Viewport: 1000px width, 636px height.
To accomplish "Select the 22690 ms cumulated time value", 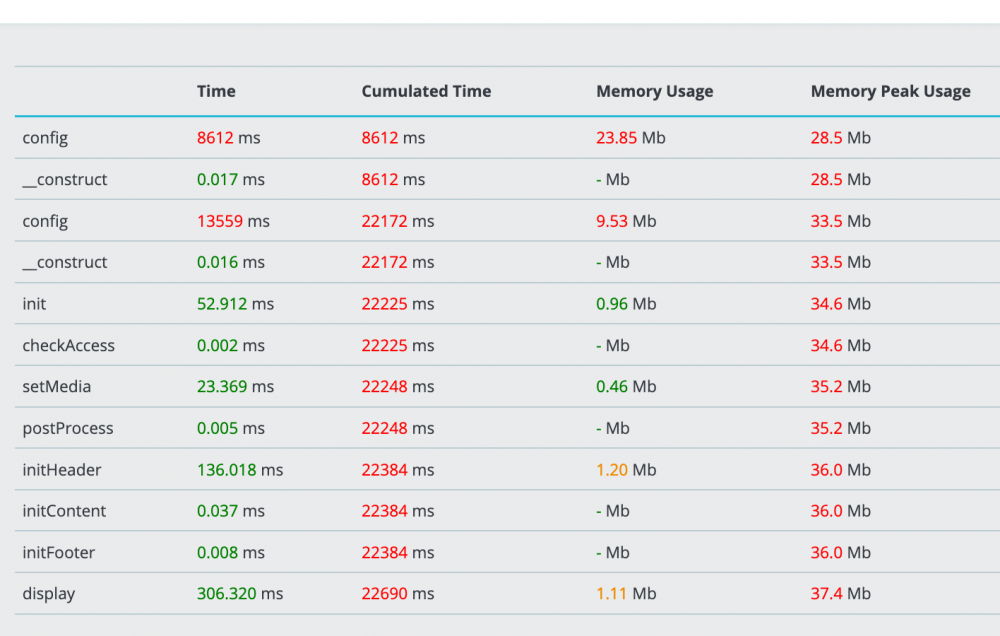I will click(x=397, y=594).
